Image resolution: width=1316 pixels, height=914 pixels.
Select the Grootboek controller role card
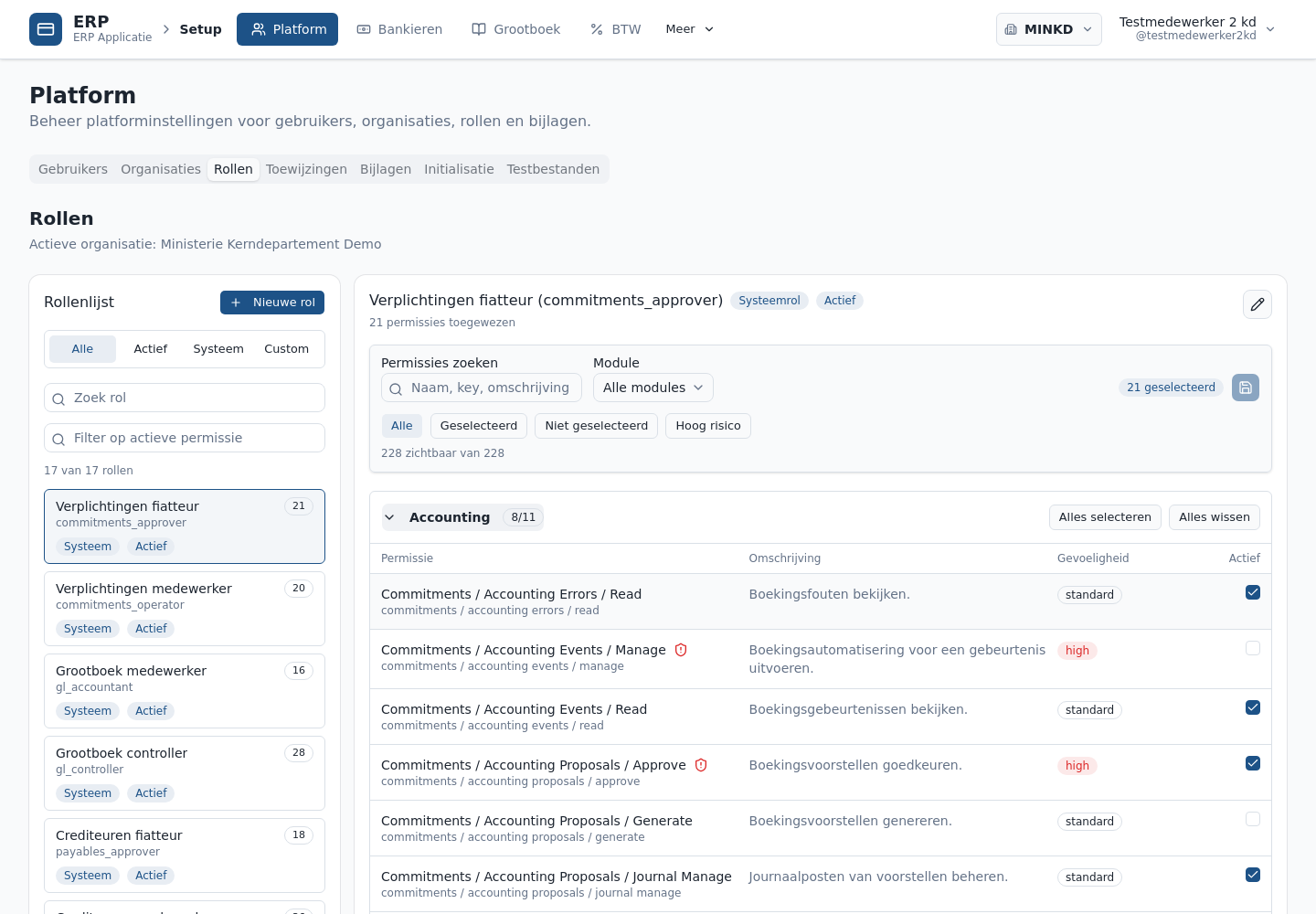(x=185, y=773)
